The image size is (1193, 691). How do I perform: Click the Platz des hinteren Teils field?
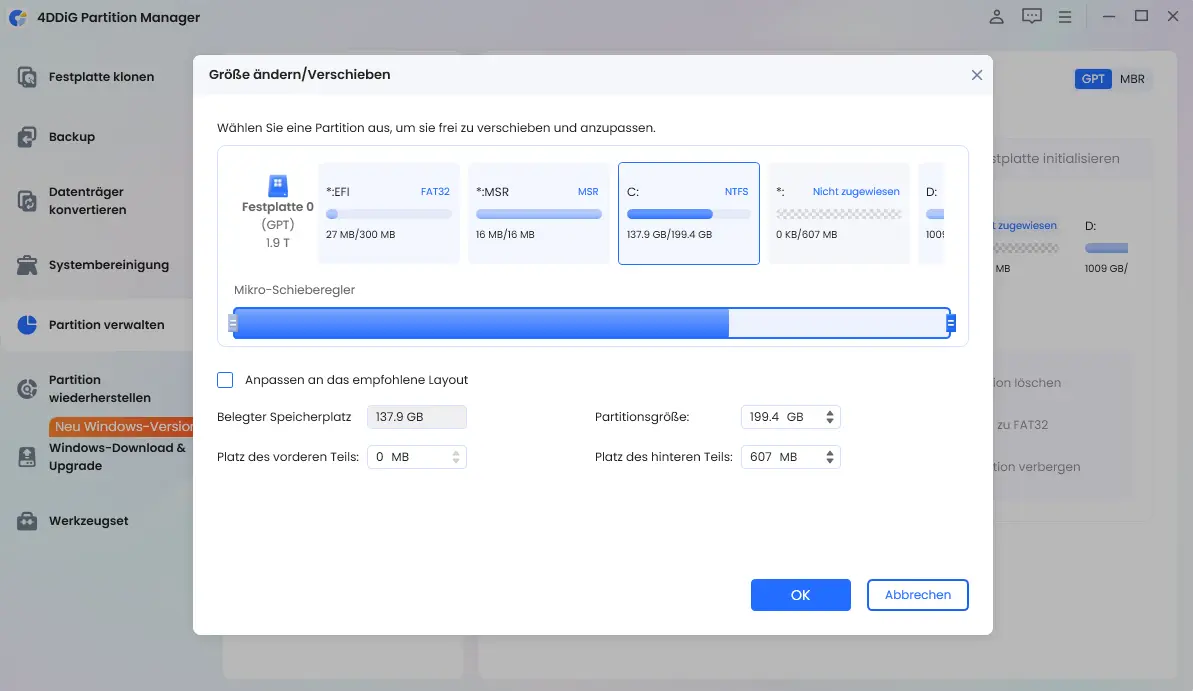[791, 457]
